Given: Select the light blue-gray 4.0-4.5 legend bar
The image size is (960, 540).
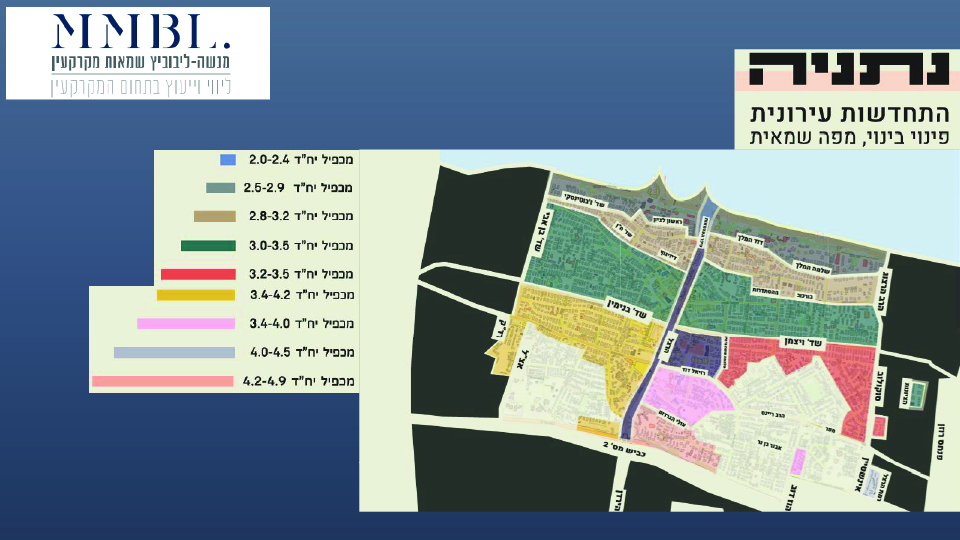Looking at the screenshot, I should click(x=174, y=353).
